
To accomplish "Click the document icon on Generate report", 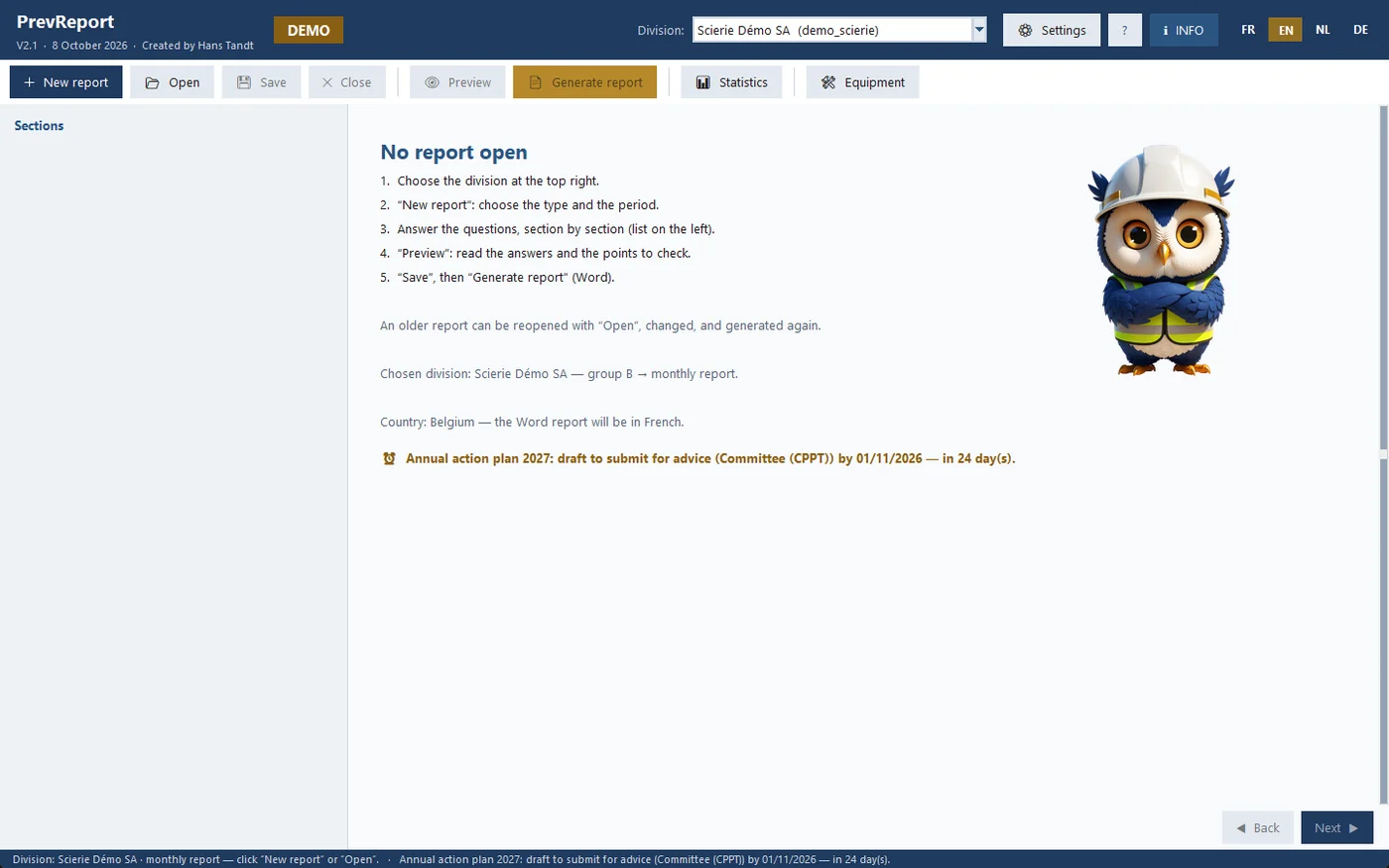I will coord(535,82).
